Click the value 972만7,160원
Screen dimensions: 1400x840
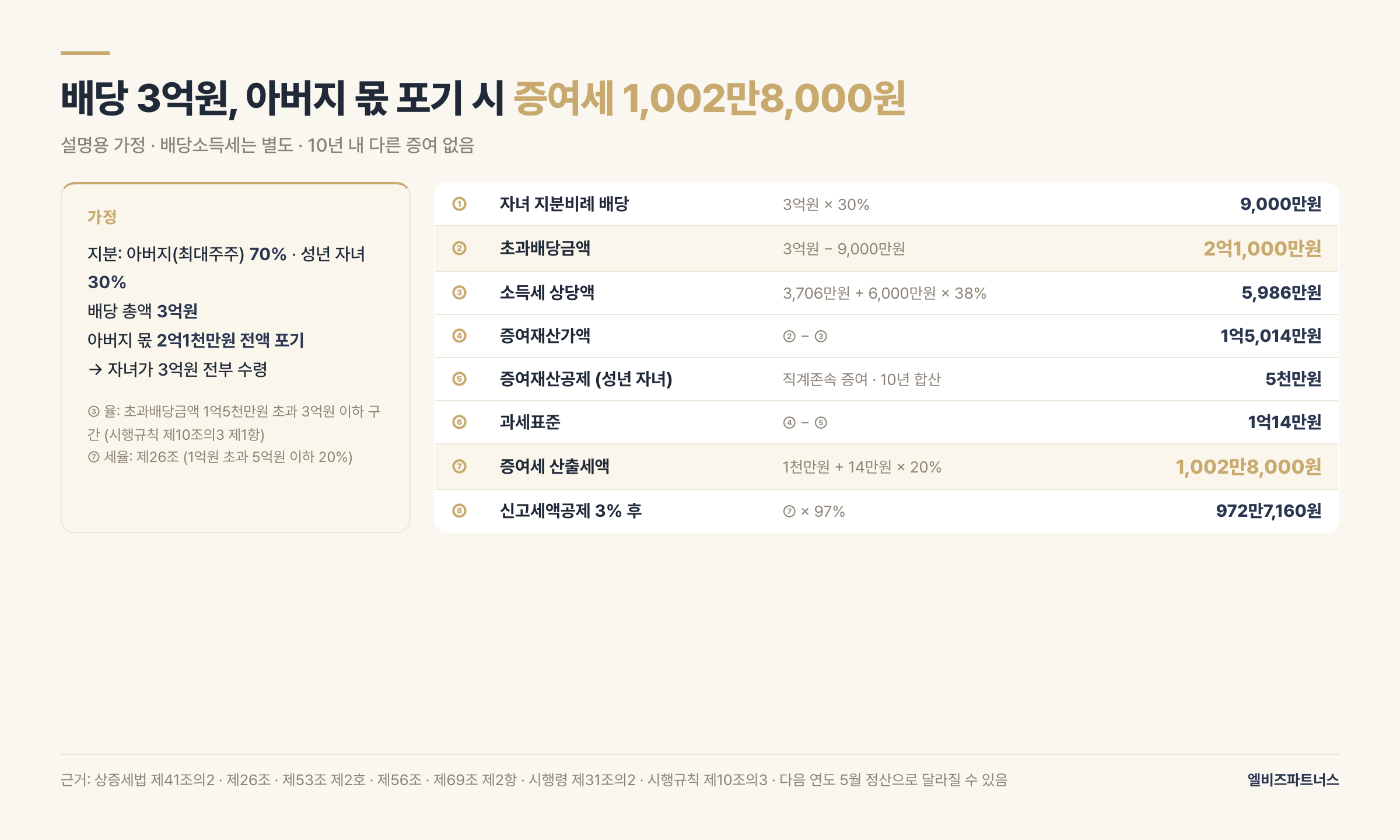pyautogui.click(x=1269, y=511)
